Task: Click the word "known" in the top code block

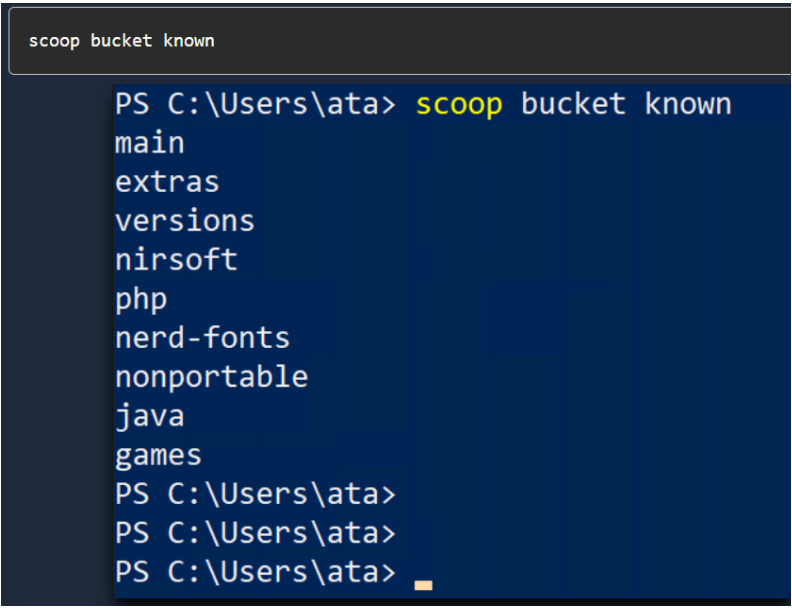Action: tap(188, 41)
